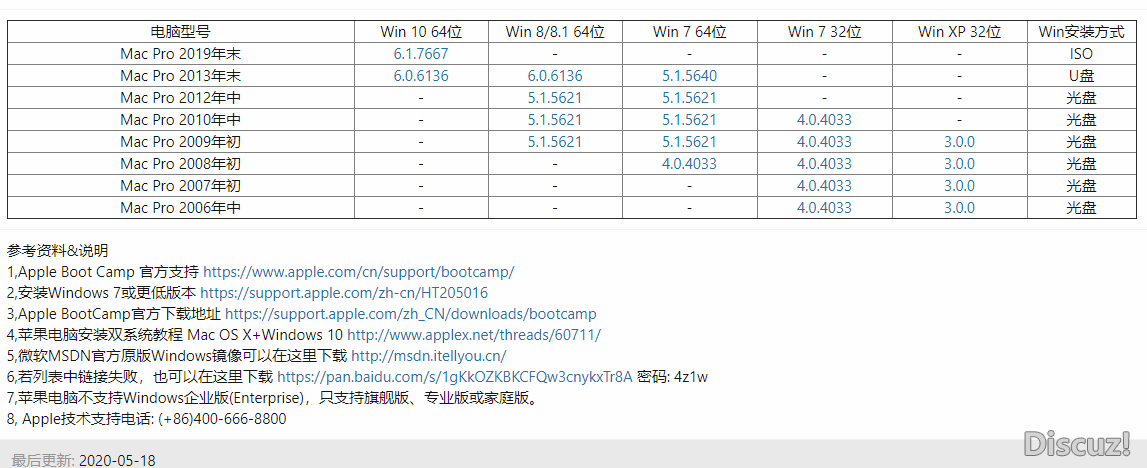Click the ISO install method cell
Image resolution: width=1147 pixels, height=468 pixels.
[1081, 54]
